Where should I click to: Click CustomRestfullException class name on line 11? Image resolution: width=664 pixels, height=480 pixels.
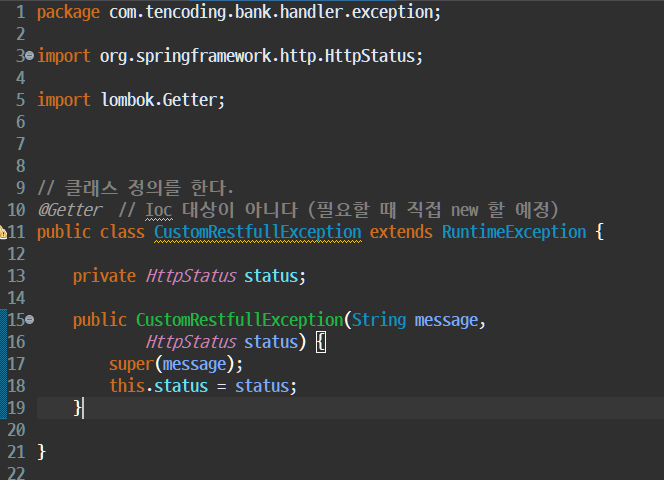tap(258, 232)
